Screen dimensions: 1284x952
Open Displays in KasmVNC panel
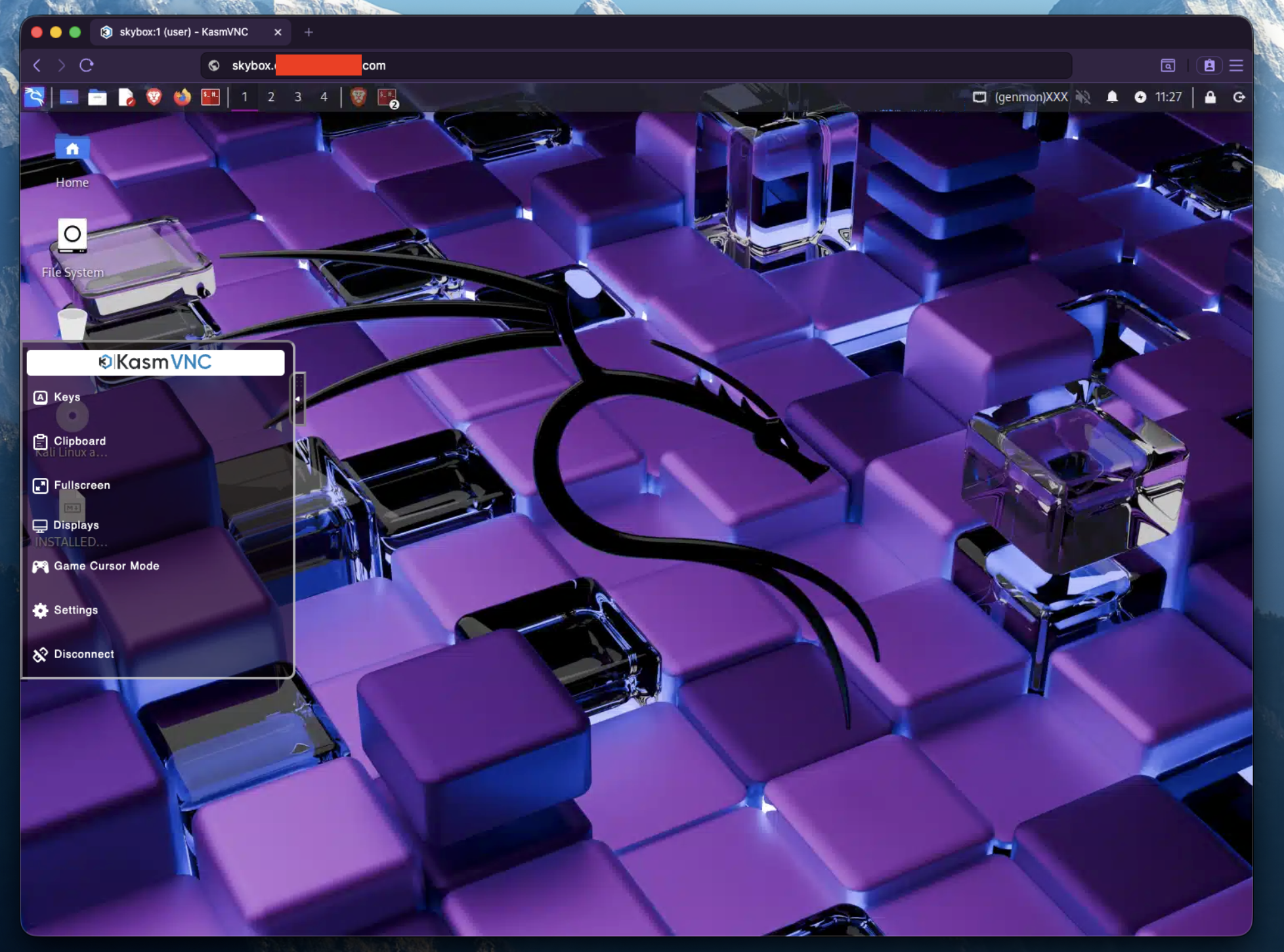tap(66, 525)
